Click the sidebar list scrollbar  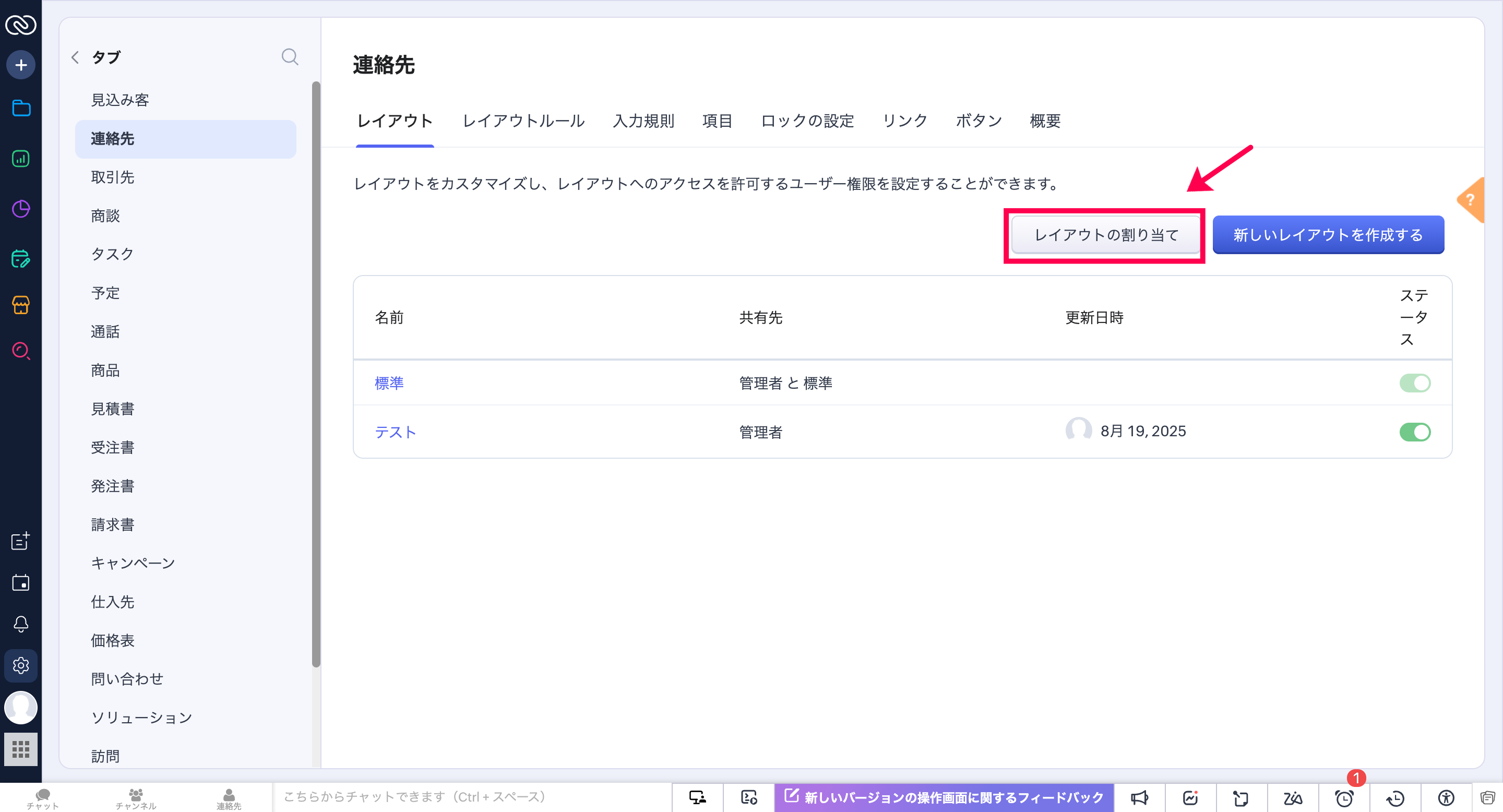click(x=316, y=373)
